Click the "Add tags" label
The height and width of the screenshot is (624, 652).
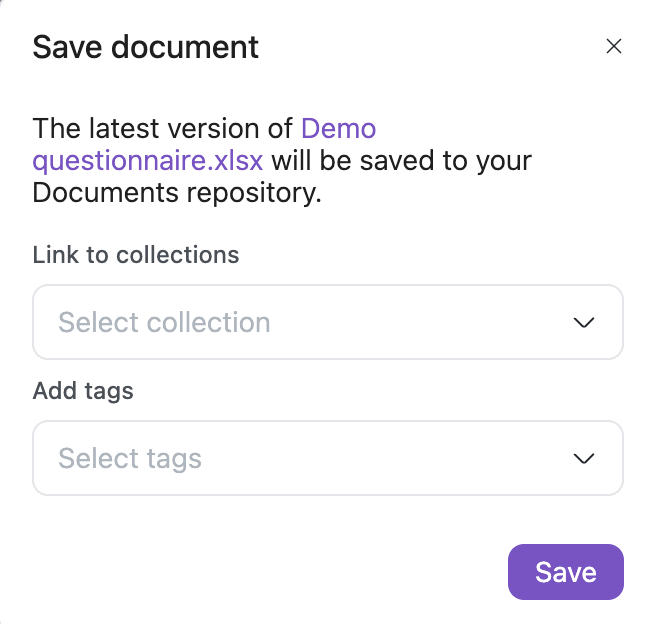pyautogui.click(x=83, y=391)
